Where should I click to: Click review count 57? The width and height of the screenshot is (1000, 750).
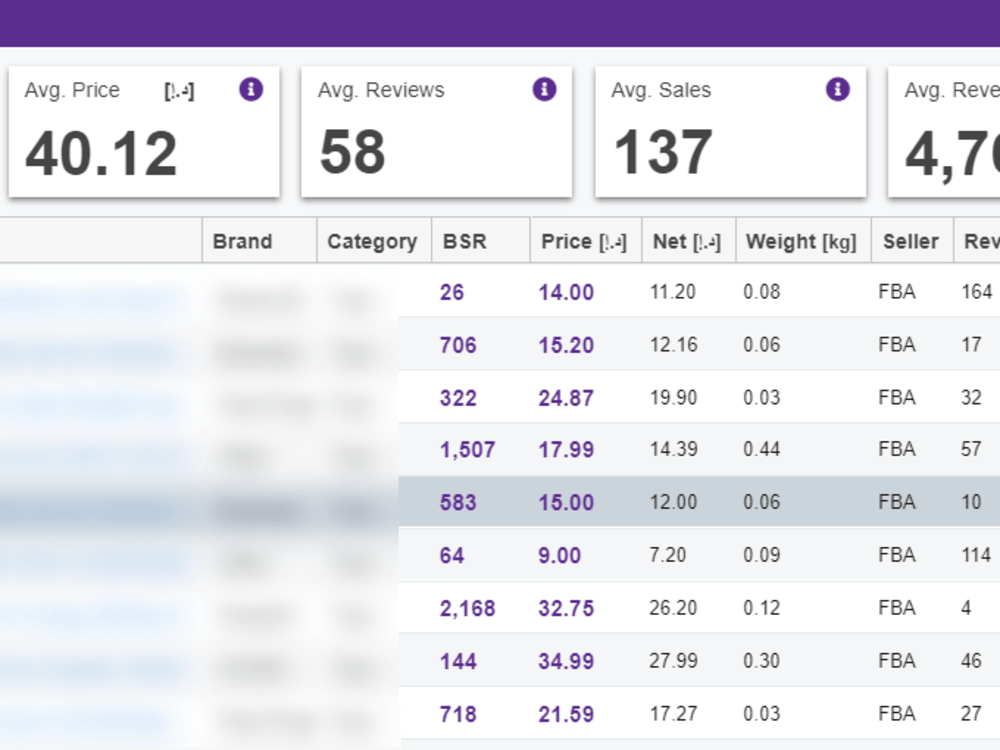tap(971, 449)
